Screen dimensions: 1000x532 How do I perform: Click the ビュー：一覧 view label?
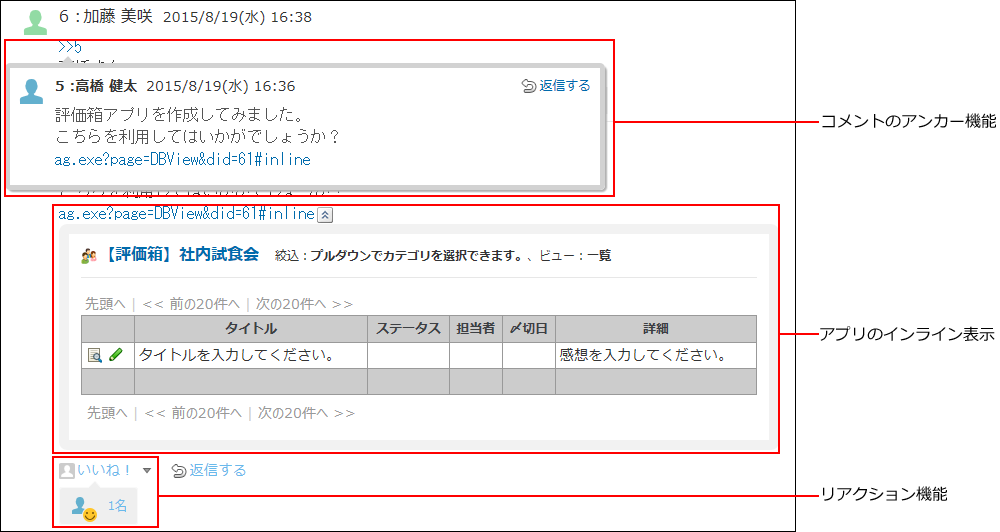tap(575, 256)
